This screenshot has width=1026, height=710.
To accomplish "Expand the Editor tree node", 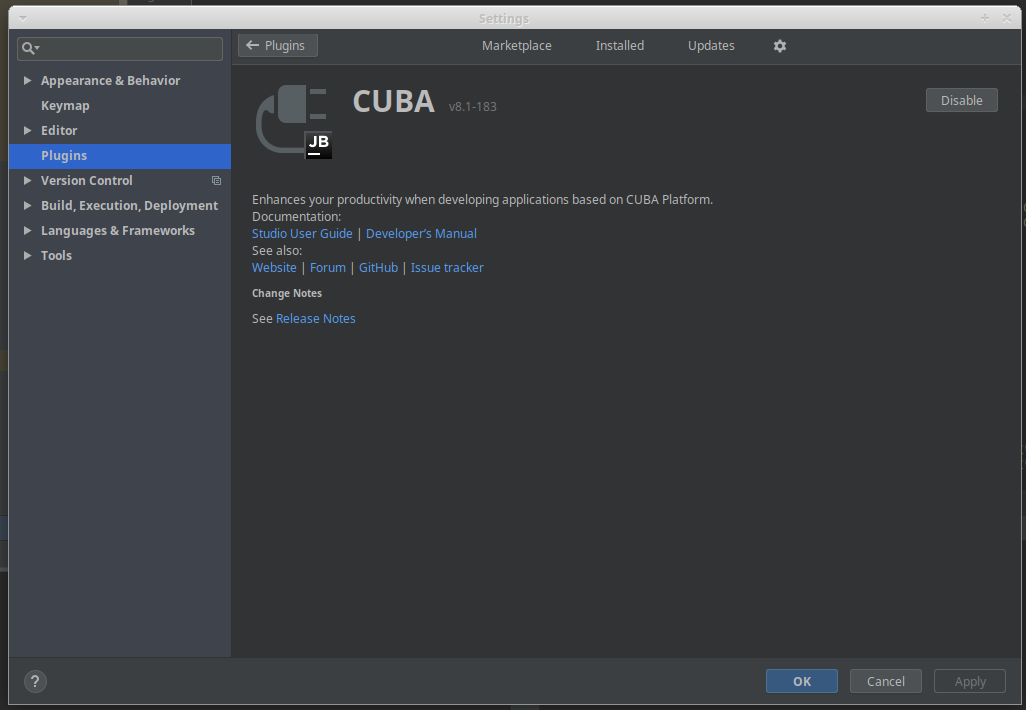I will (x=27, y=130).
